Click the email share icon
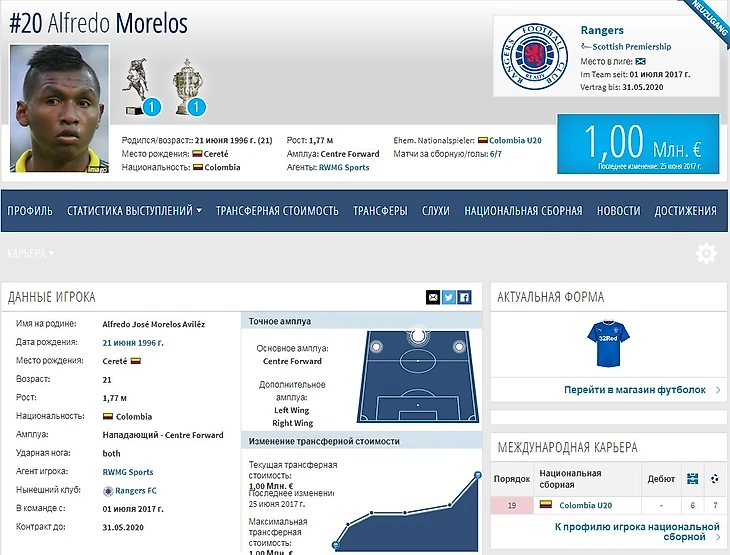This screenshot has height=555, width=730. 433,297
